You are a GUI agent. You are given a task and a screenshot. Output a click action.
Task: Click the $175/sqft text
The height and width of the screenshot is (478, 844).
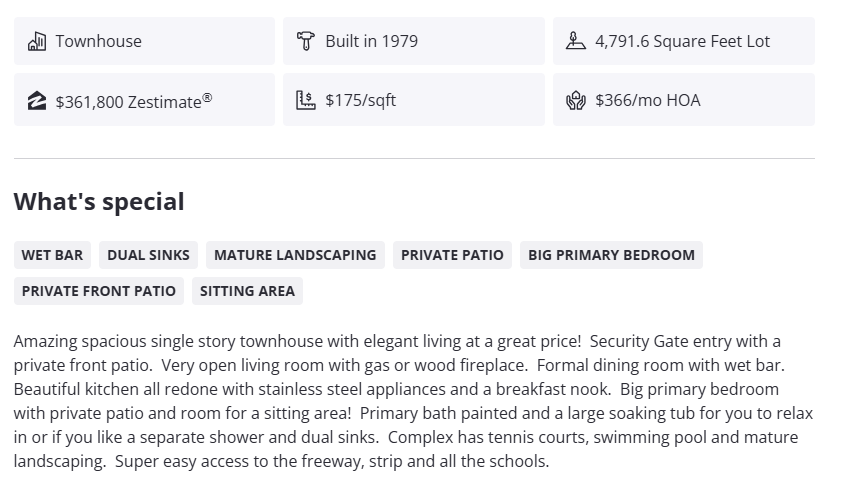click(x=360, y=100)
